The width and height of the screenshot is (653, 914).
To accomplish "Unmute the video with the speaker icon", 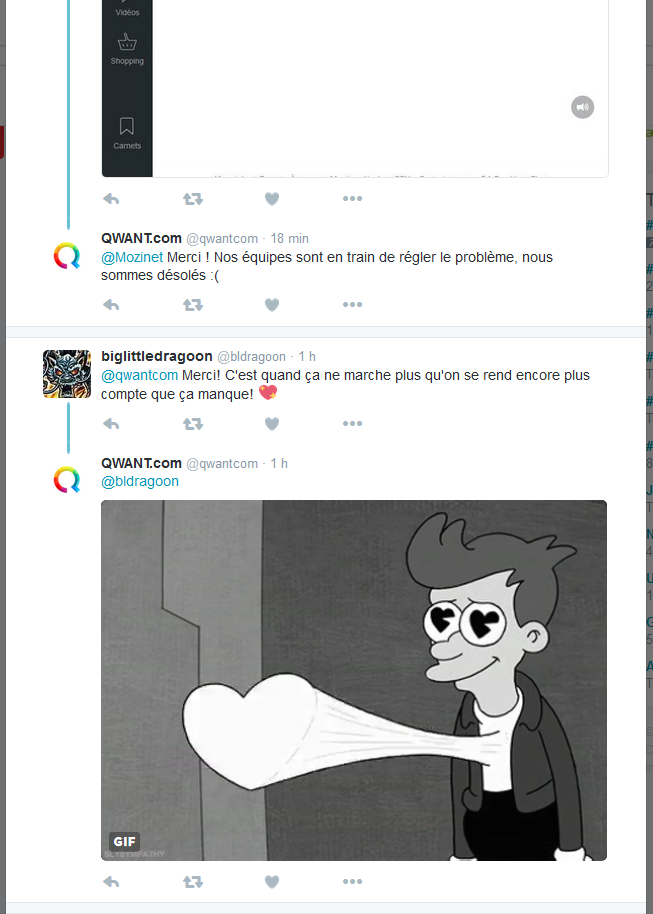I will pos(582,107).
